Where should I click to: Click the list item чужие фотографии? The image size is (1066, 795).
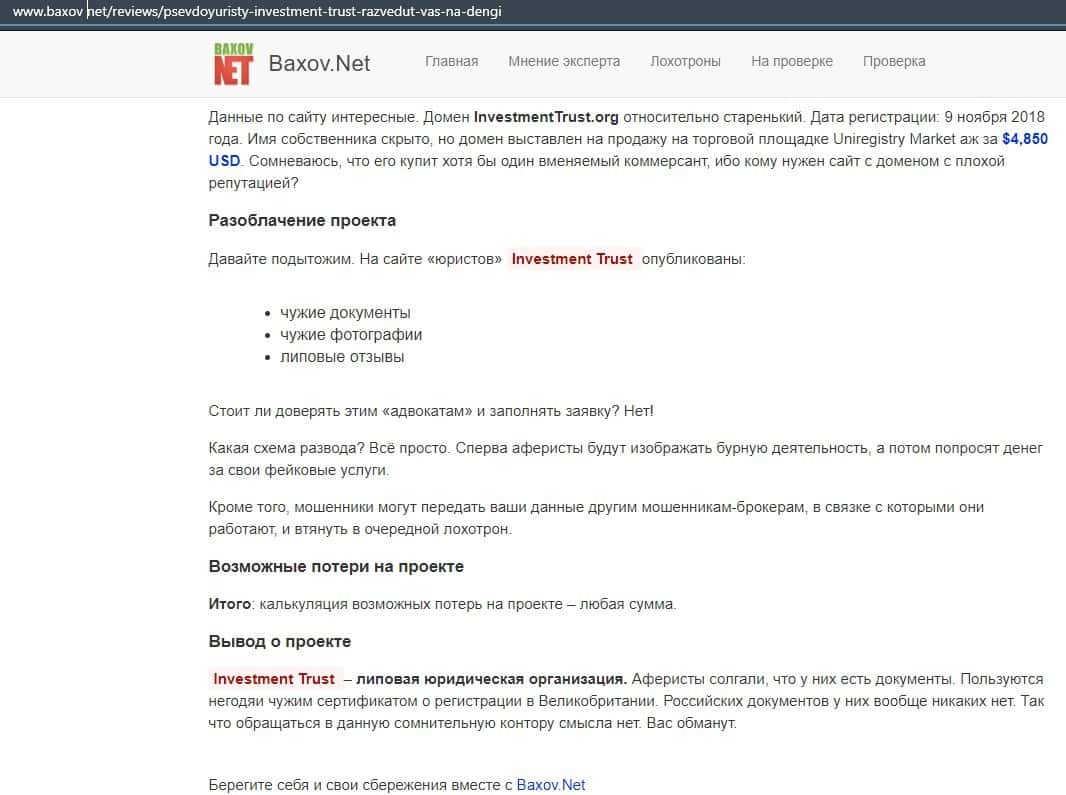click(x=351, y=335)
